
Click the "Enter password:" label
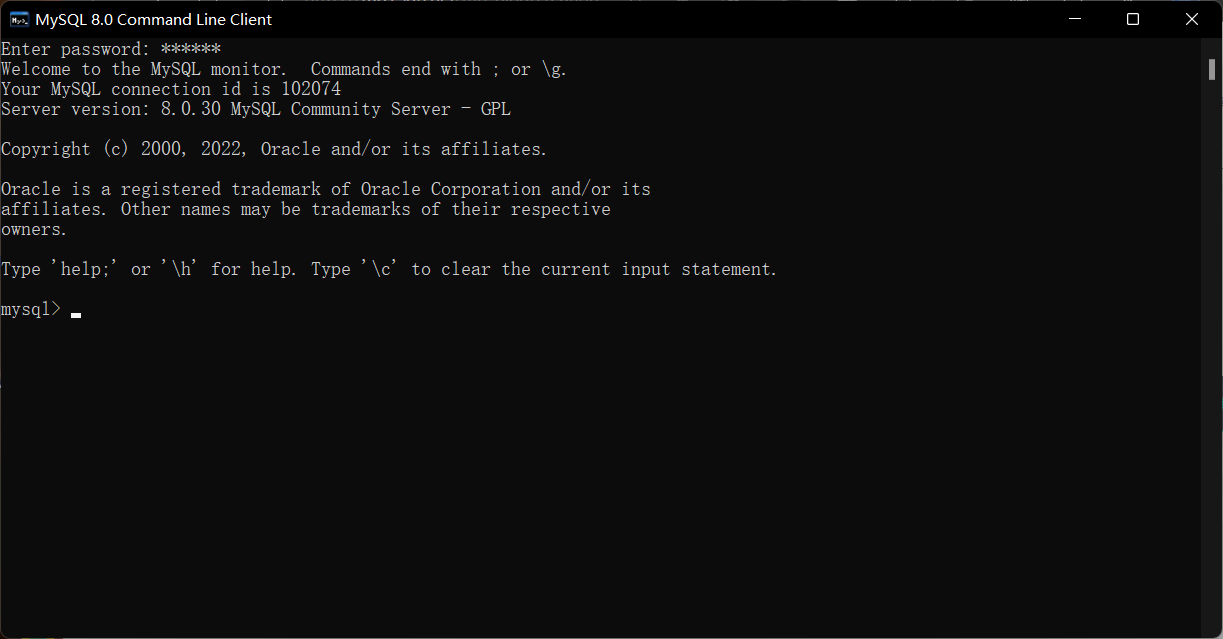(76, 49)
